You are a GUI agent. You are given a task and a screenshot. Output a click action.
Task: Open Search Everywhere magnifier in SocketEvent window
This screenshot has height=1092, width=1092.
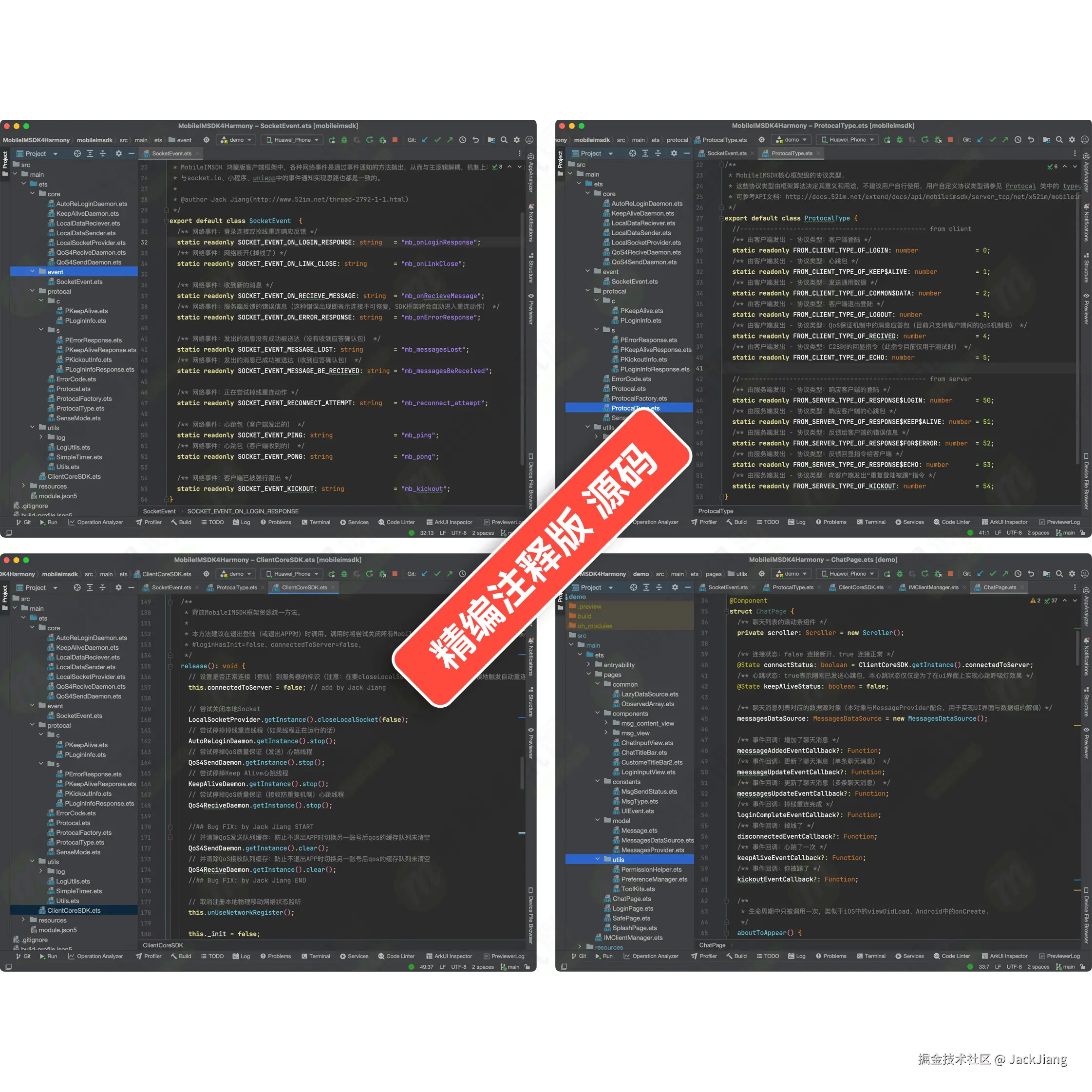click(504, 140)
